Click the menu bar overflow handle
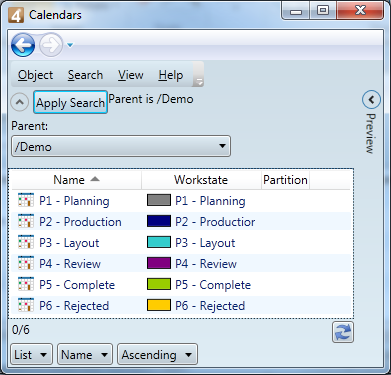Screen dimensions: 391x375 198,74
